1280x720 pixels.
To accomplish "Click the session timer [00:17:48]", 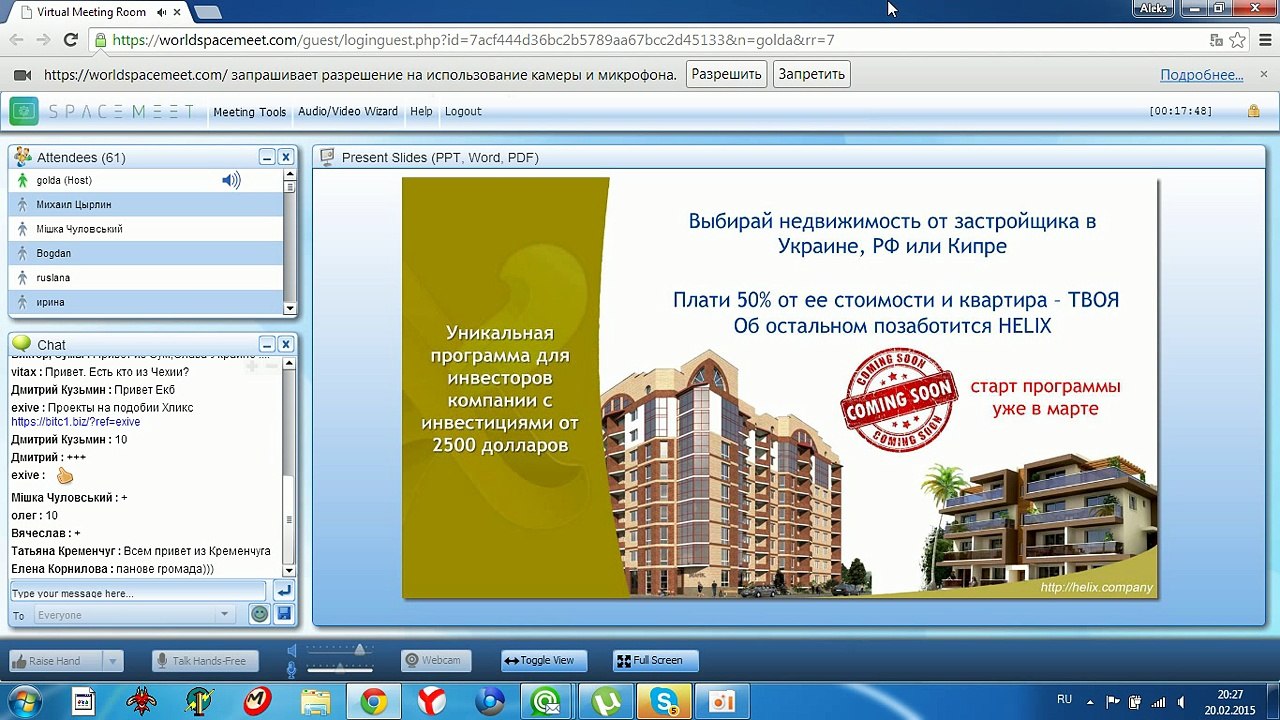I will 1181,112.
